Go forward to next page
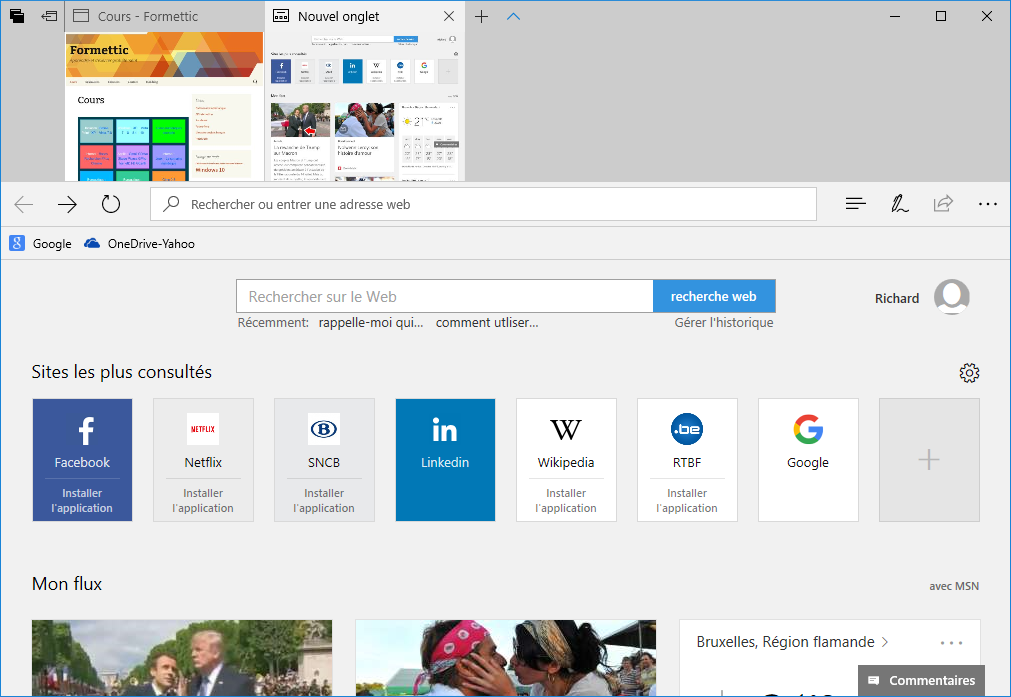This screenshot has width=1011, height=697. [67, 204]
